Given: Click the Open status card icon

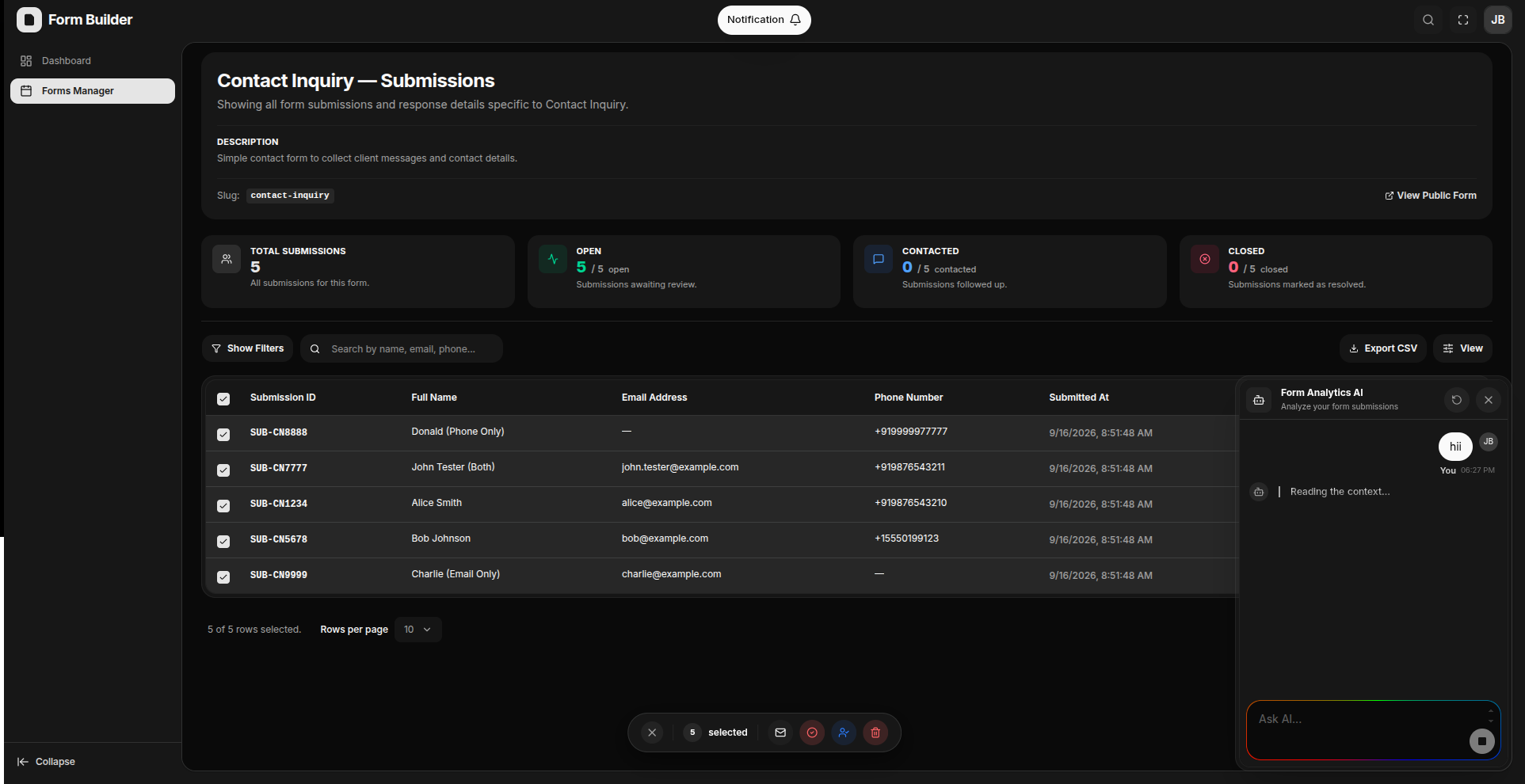Looking at the screenshot, I should tap(553, 259).
